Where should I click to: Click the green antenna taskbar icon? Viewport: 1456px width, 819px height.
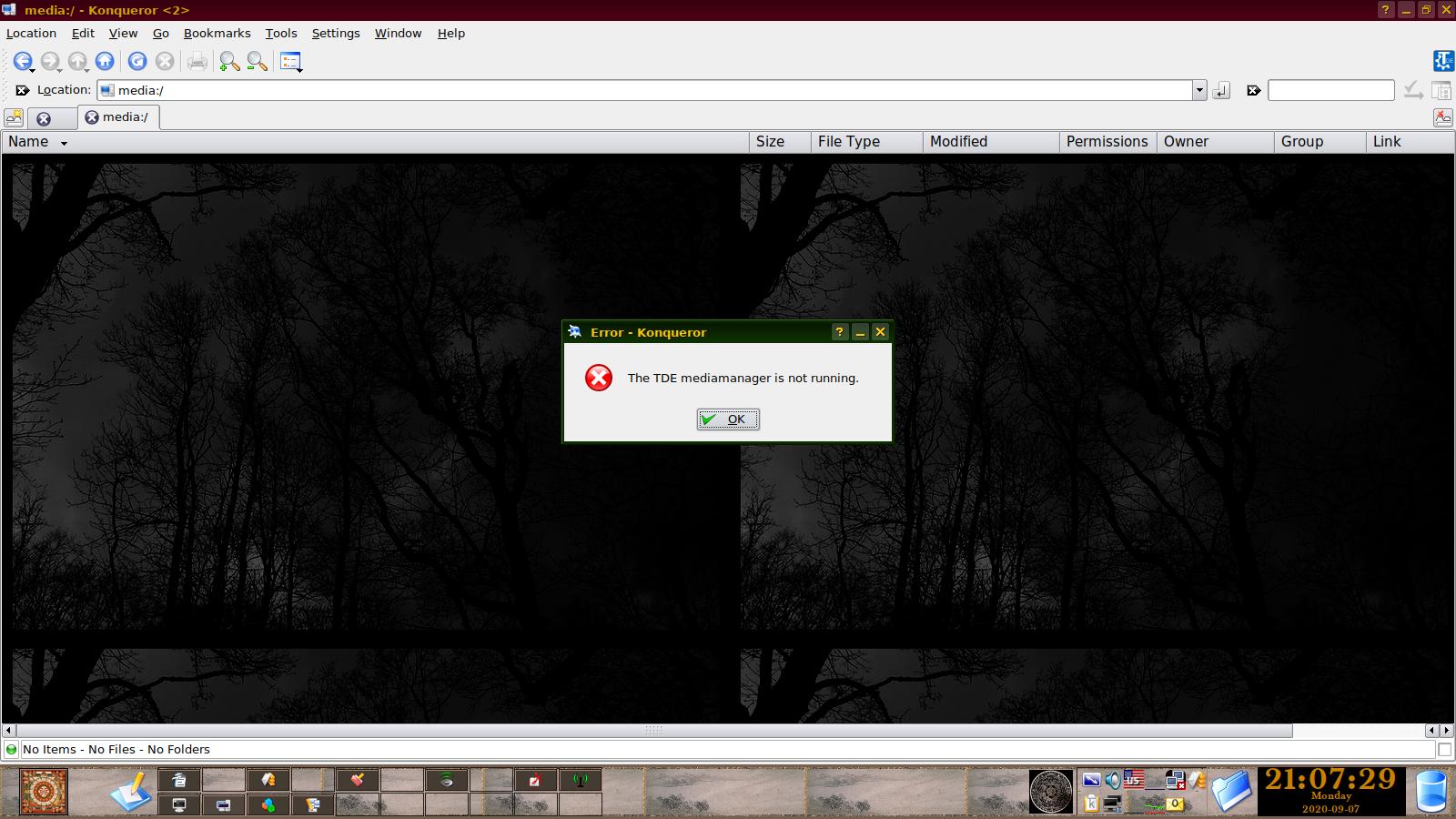581,780
